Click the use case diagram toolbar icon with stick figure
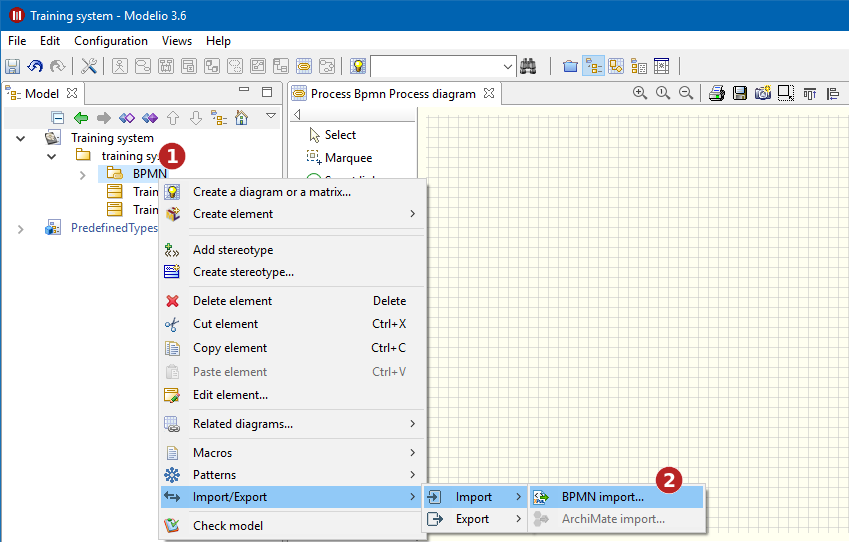The image size is (849, 542). [x=120, y=66]
